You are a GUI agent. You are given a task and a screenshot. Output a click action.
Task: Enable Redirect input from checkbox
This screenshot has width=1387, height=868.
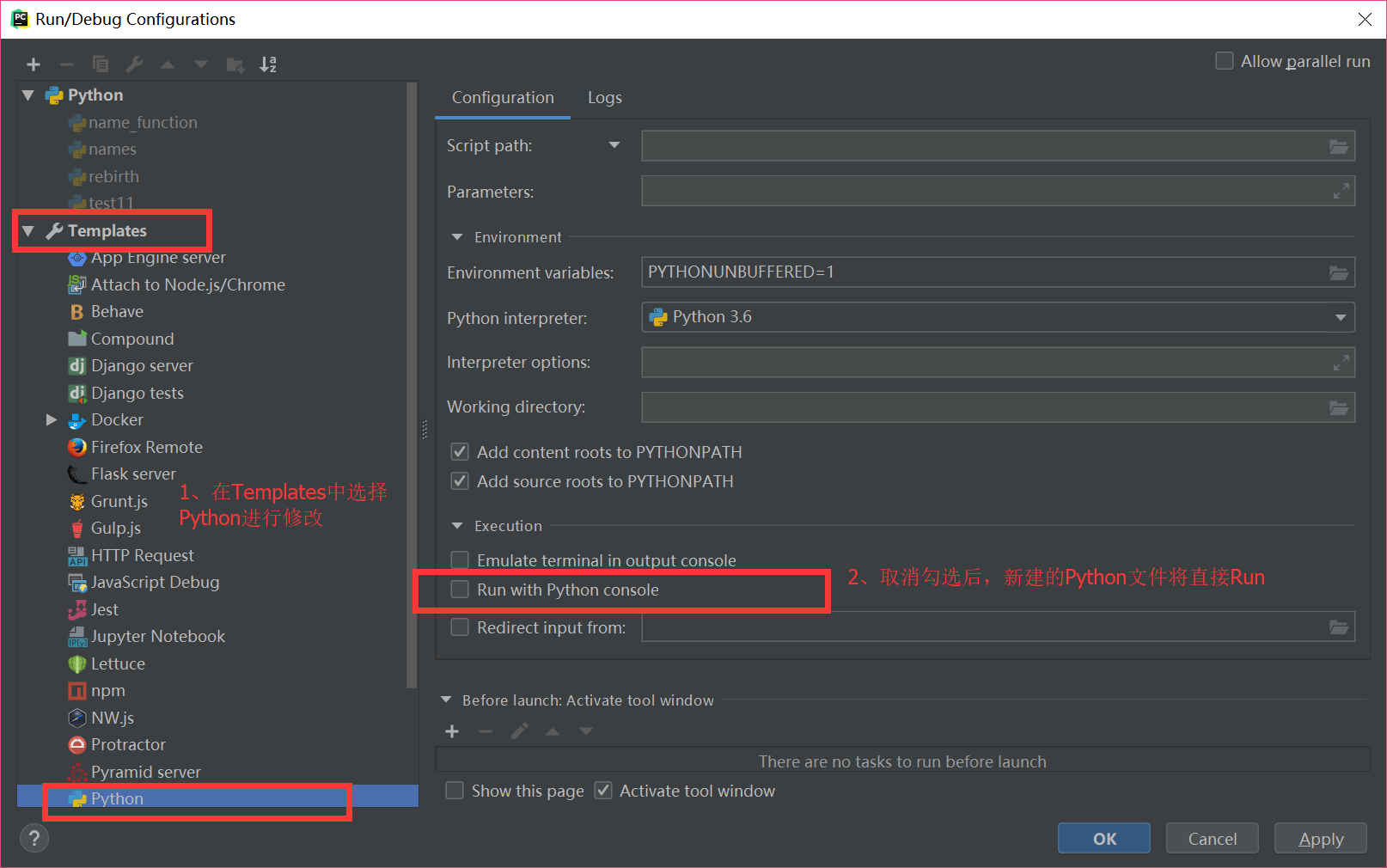(x=460, y=627)
